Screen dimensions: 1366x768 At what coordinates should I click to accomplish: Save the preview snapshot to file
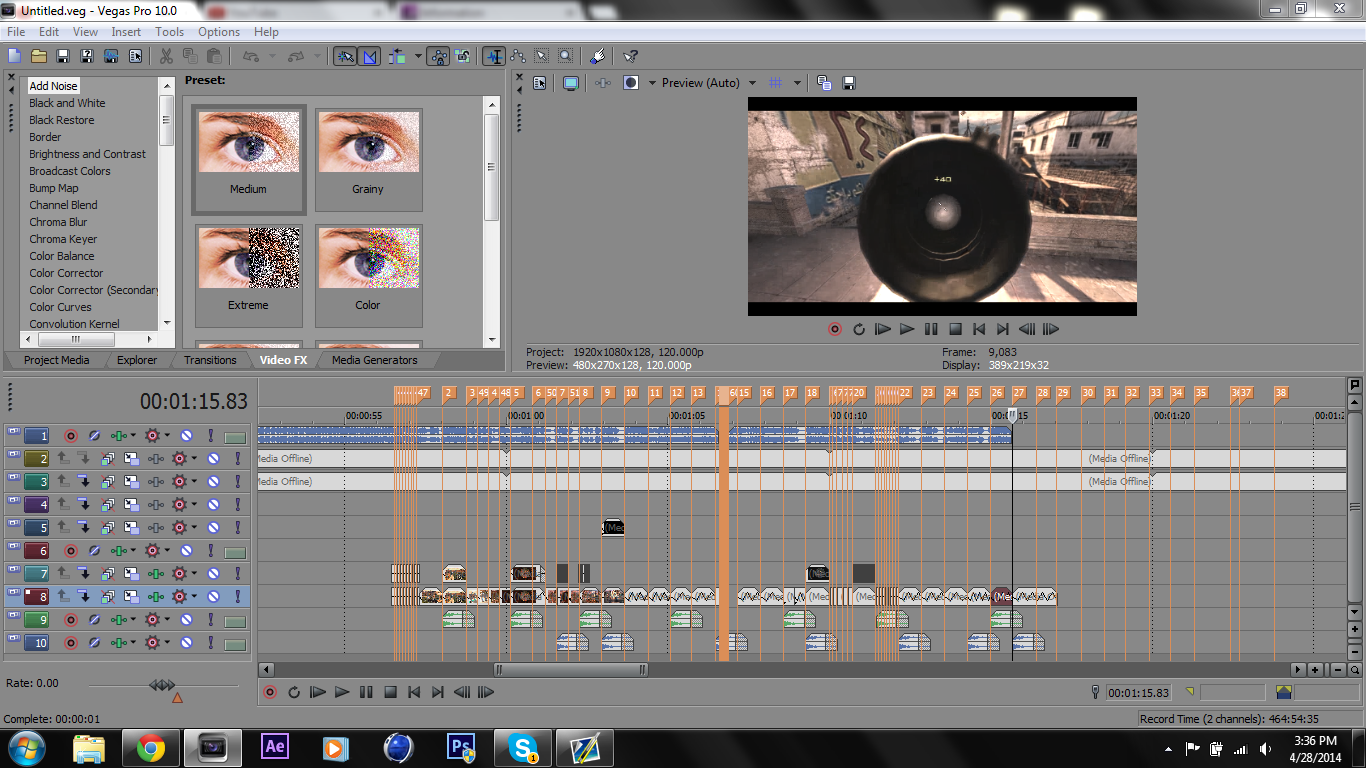(849, 83)
